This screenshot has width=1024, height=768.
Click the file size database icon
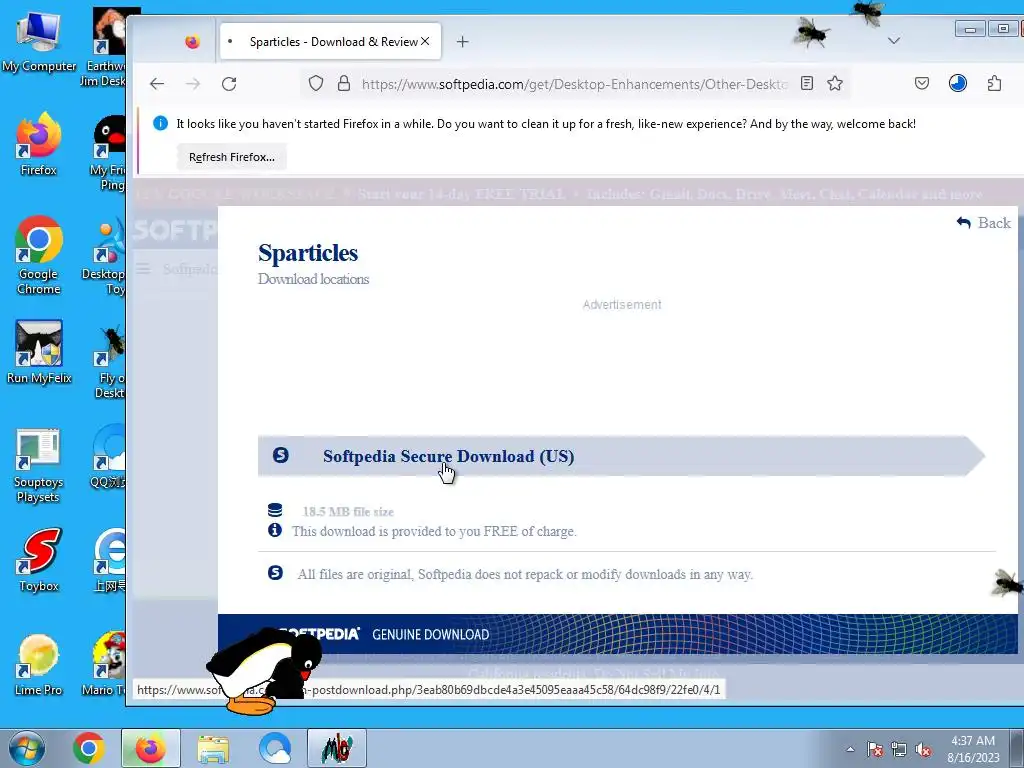[x=275, y=510]
